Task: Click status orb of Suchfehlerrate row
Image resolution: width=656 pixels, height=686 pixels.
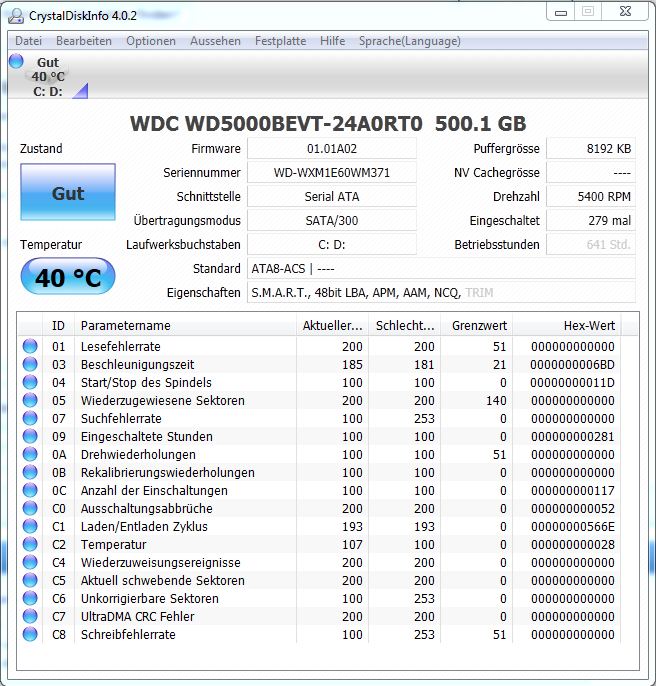Action: [x=30, y=418]
